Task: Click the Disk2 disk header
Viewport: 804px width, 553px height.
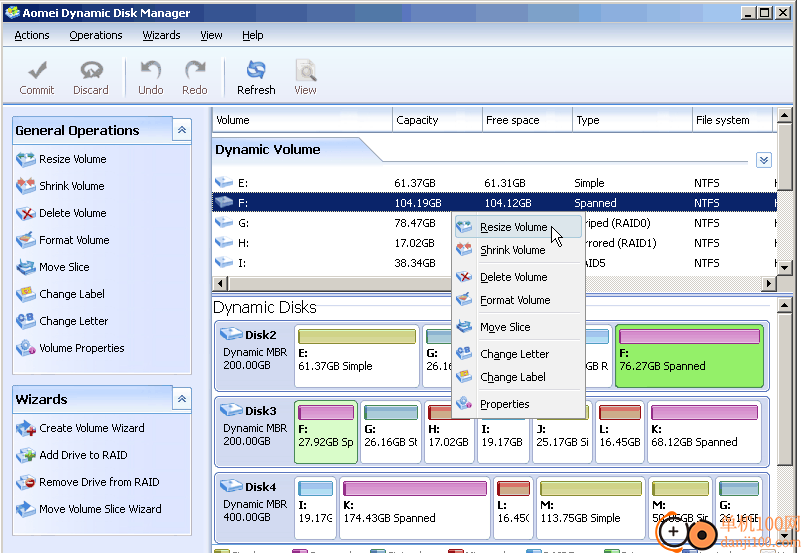Action: tap(254, 356)
